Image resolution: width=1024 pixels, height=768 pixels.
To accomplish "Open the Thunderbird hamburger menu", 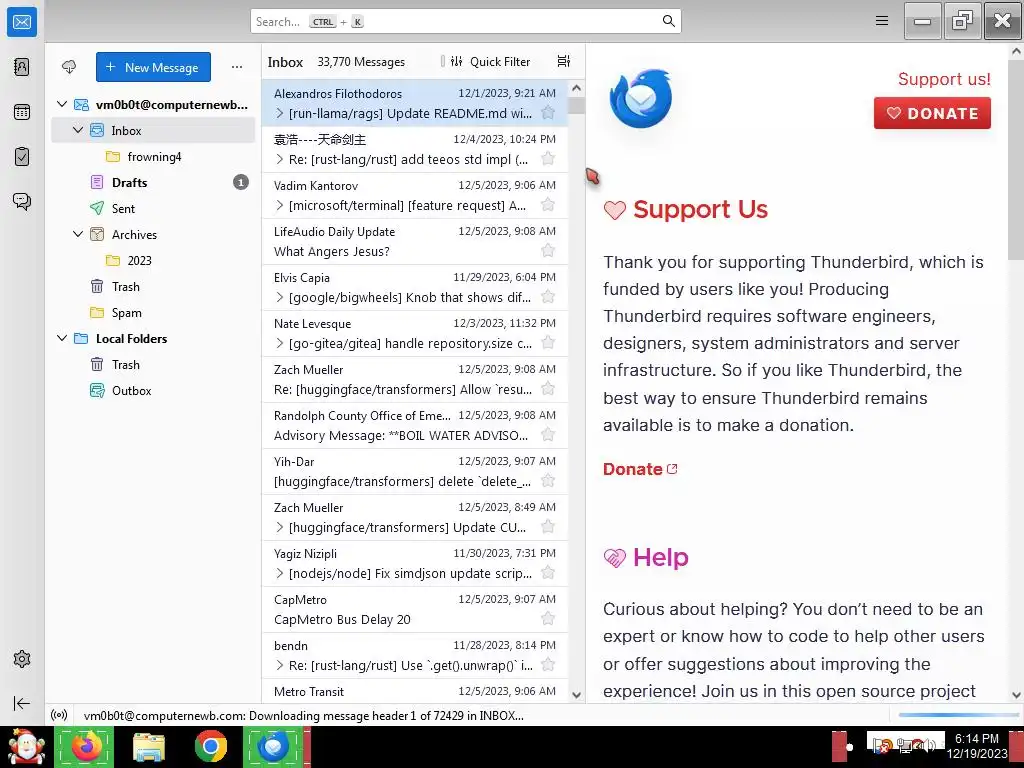I will [882, 21].
